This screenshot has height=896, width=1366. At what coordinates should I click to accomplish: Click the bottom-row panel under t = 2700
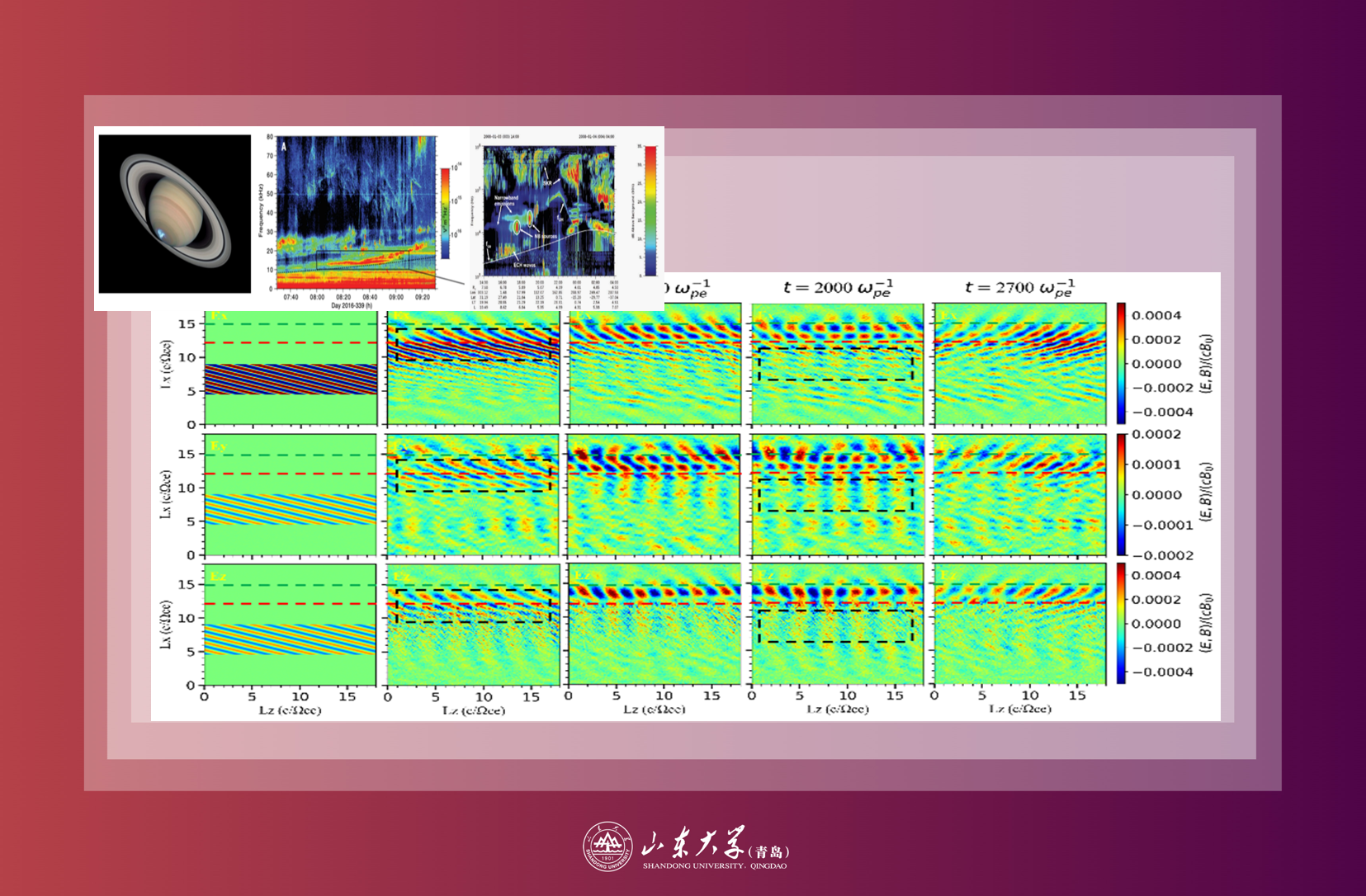(x=1019, y=625)
